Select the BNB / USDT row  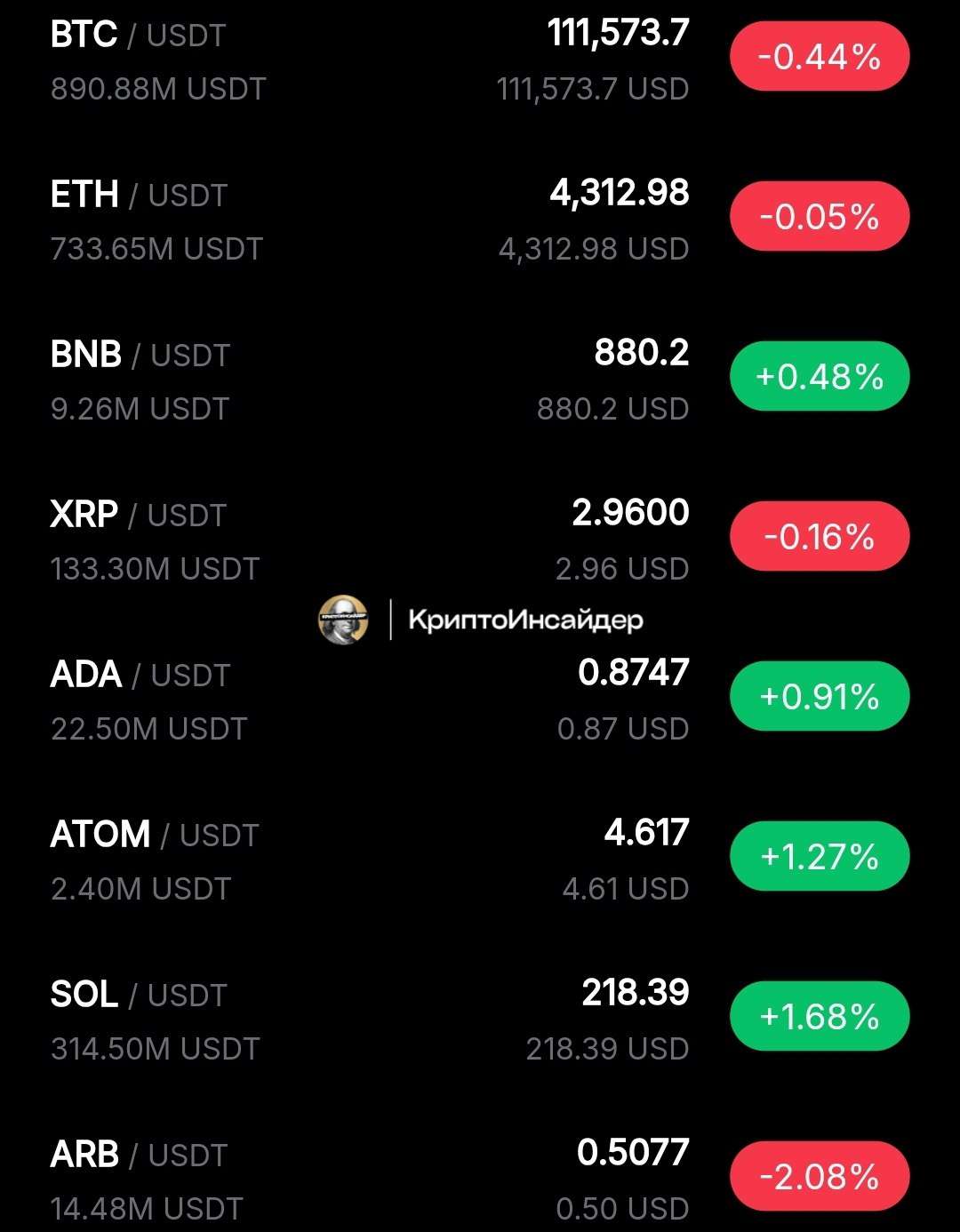pyautogui.click(x=480, y=380)
